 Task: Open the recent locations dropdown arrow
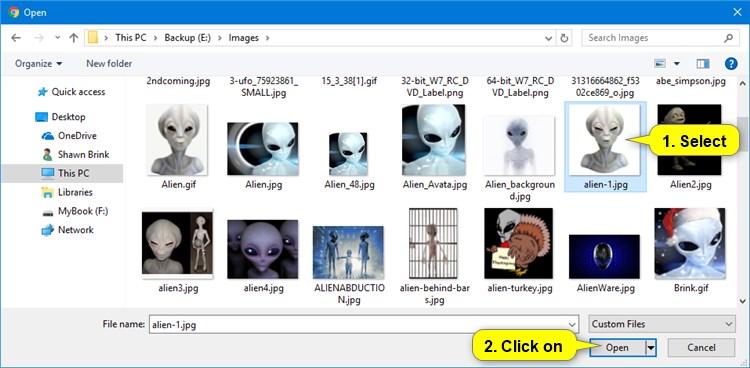(57, 38)
